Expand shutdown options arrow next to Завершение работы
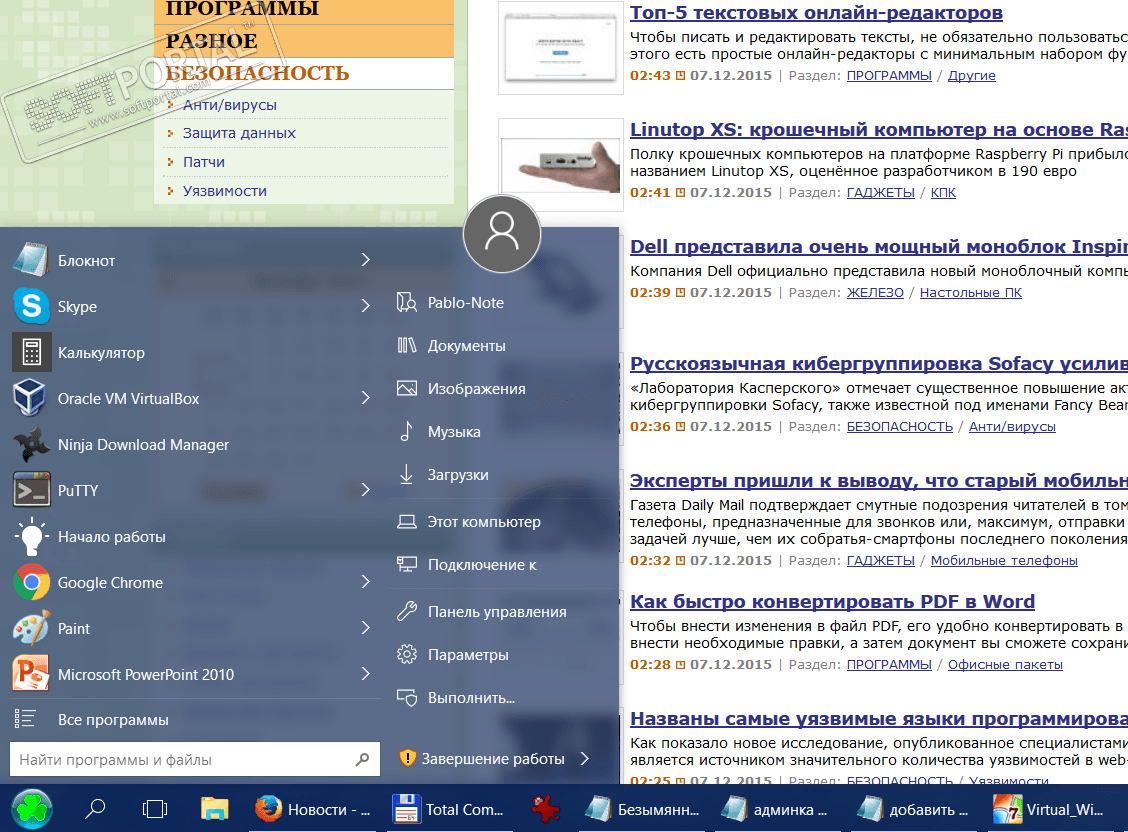 585,759
